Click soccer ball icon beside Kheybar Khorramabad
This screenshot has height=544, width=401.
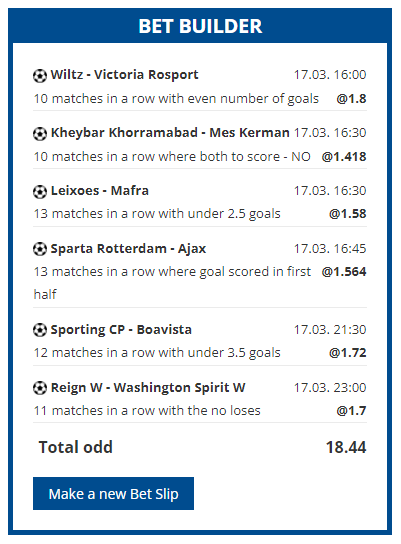tap(40, 134)
